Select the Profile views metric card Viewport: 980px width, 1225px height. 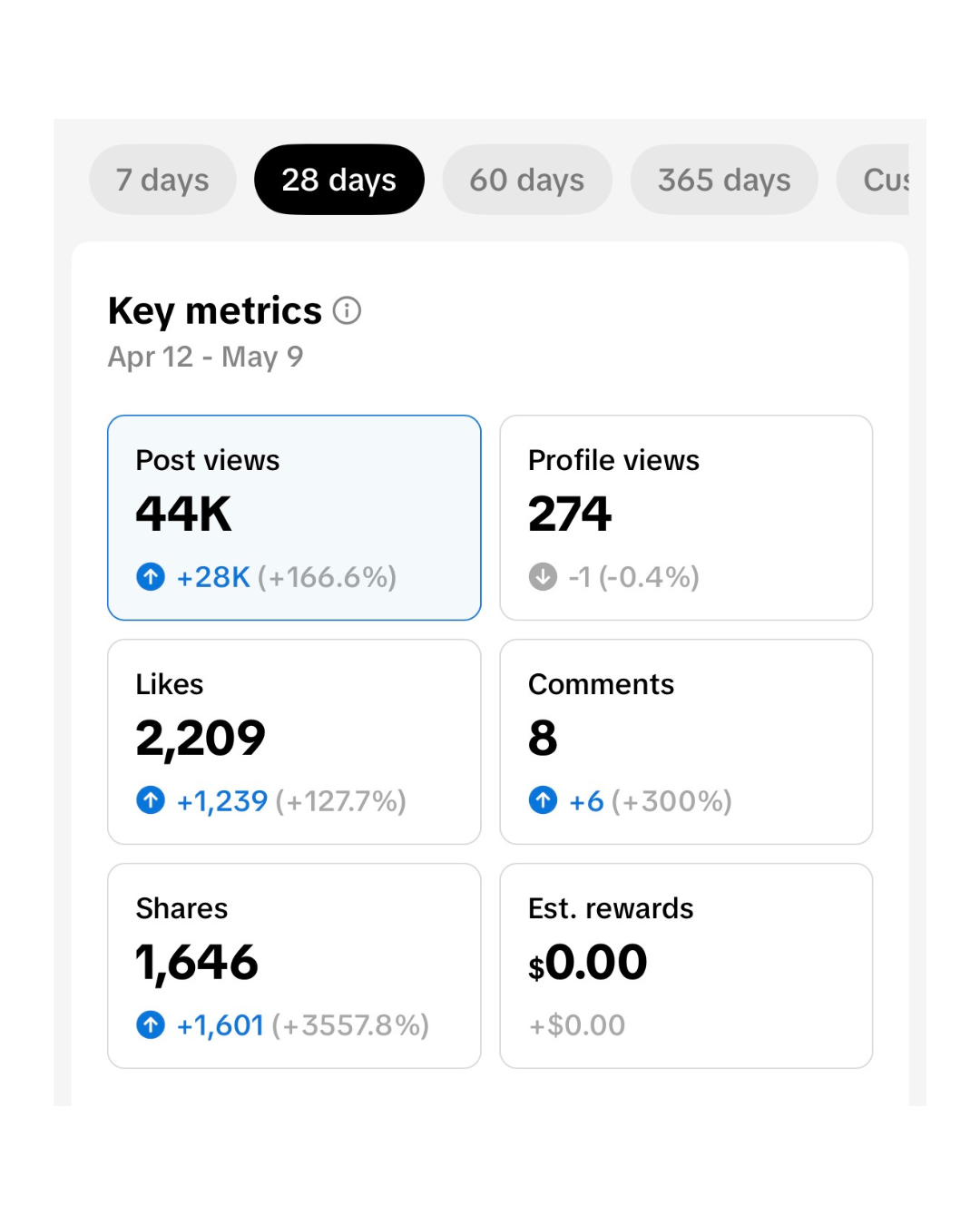[686, 518]
